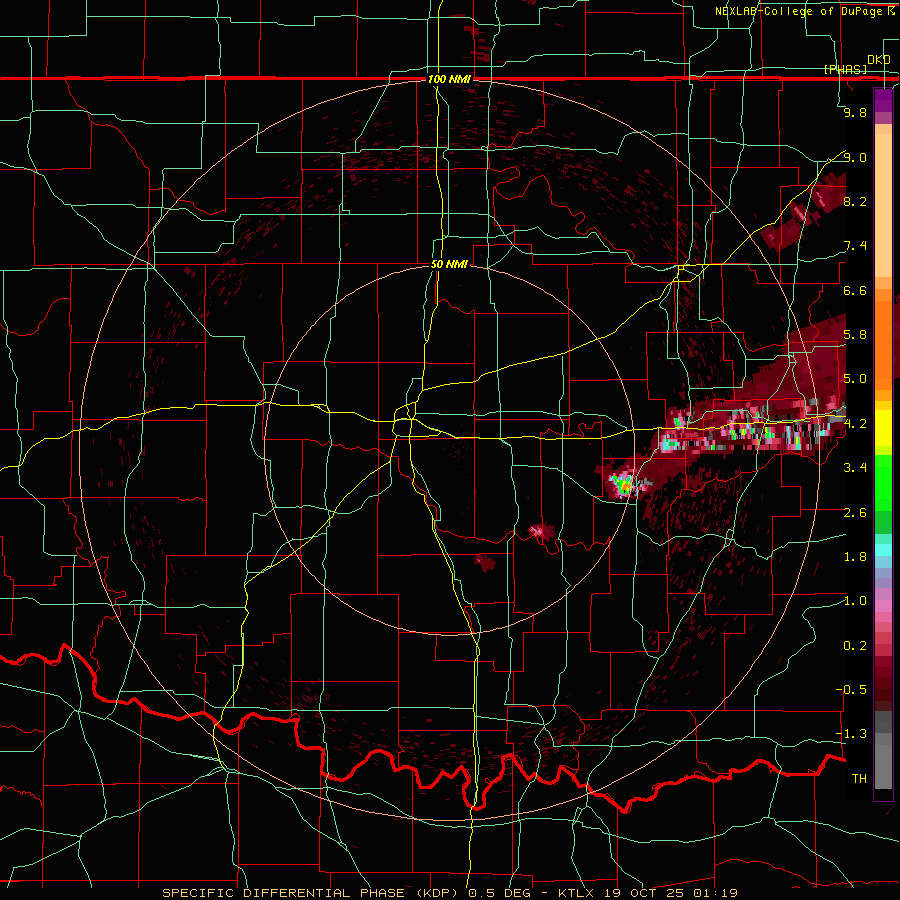This screenshot has width=900, height=900.
Task: Click the 4.2 value on color scale
Action: pos(855,424)
